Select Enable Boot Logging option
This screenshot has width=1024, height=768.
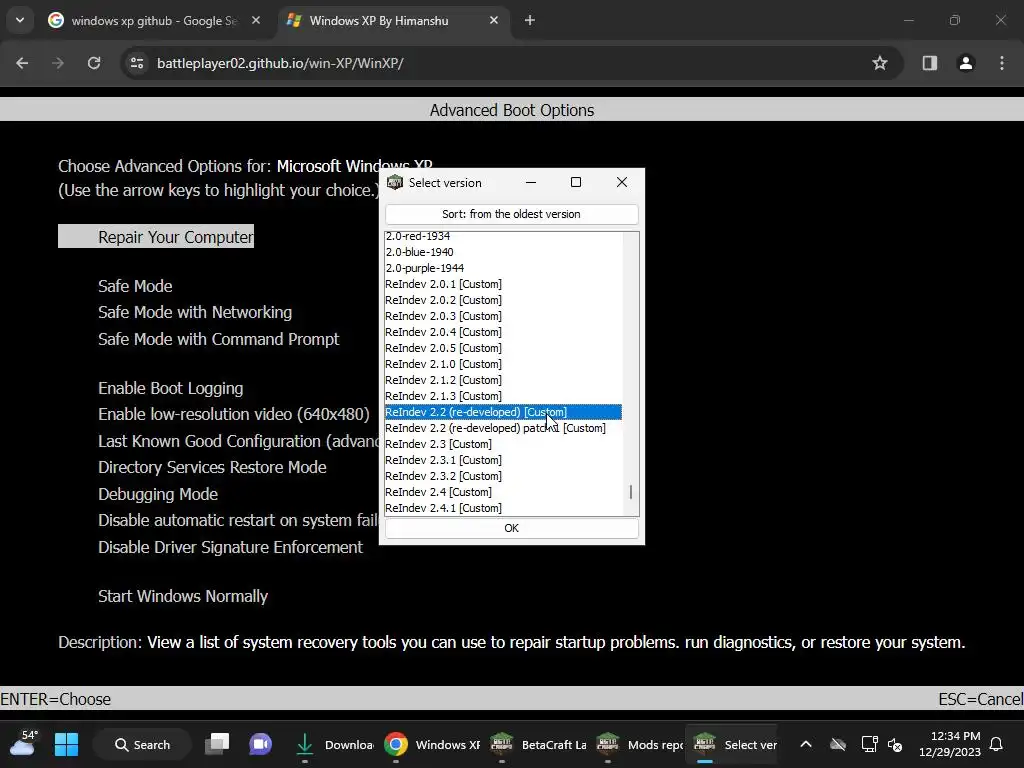[170, 388]
